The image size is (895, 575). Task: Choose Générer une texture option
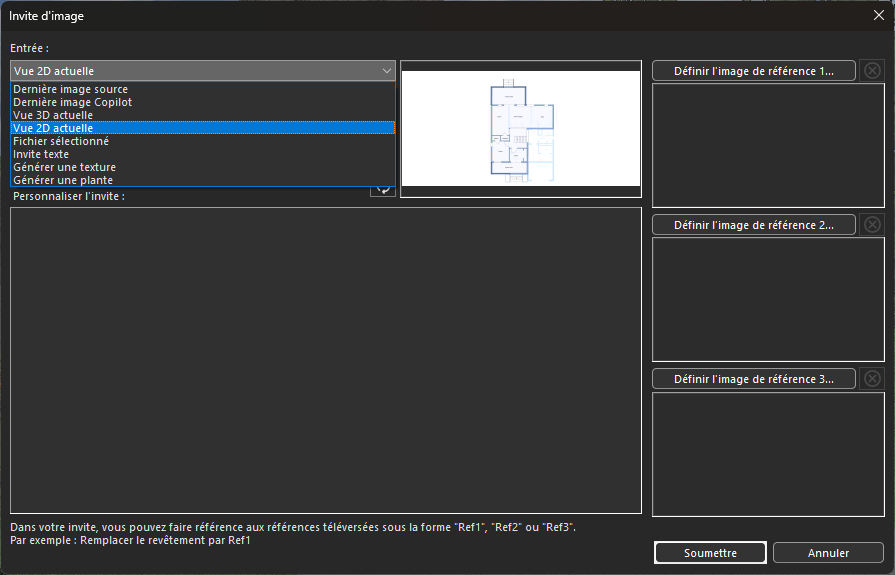[203, 167]
